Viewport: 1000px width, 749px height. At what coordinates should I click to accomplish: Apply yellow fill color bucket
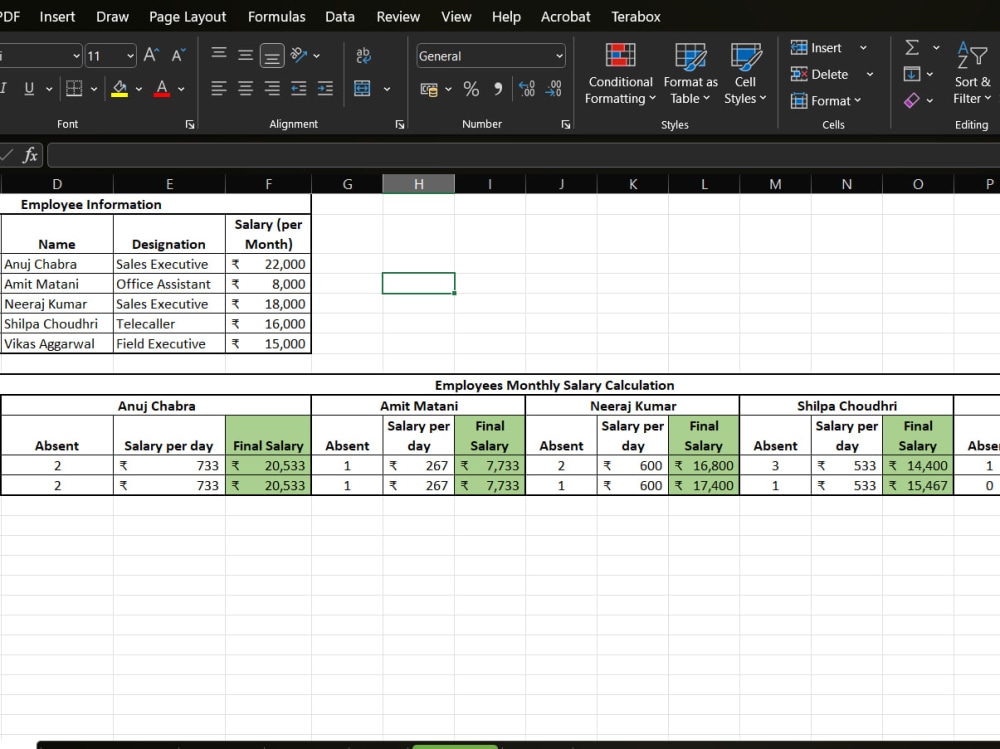[119, 89]
